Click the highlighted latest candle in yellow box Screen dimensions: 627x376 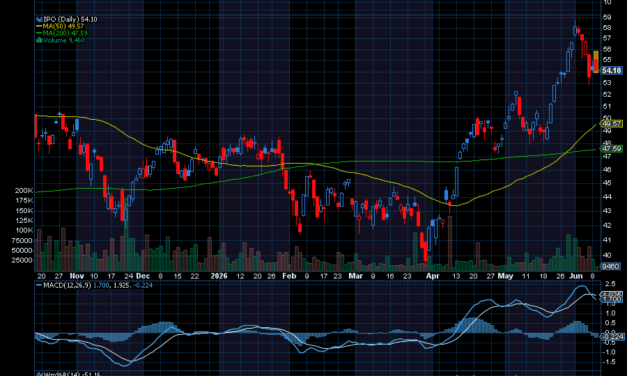pos(596,62)
